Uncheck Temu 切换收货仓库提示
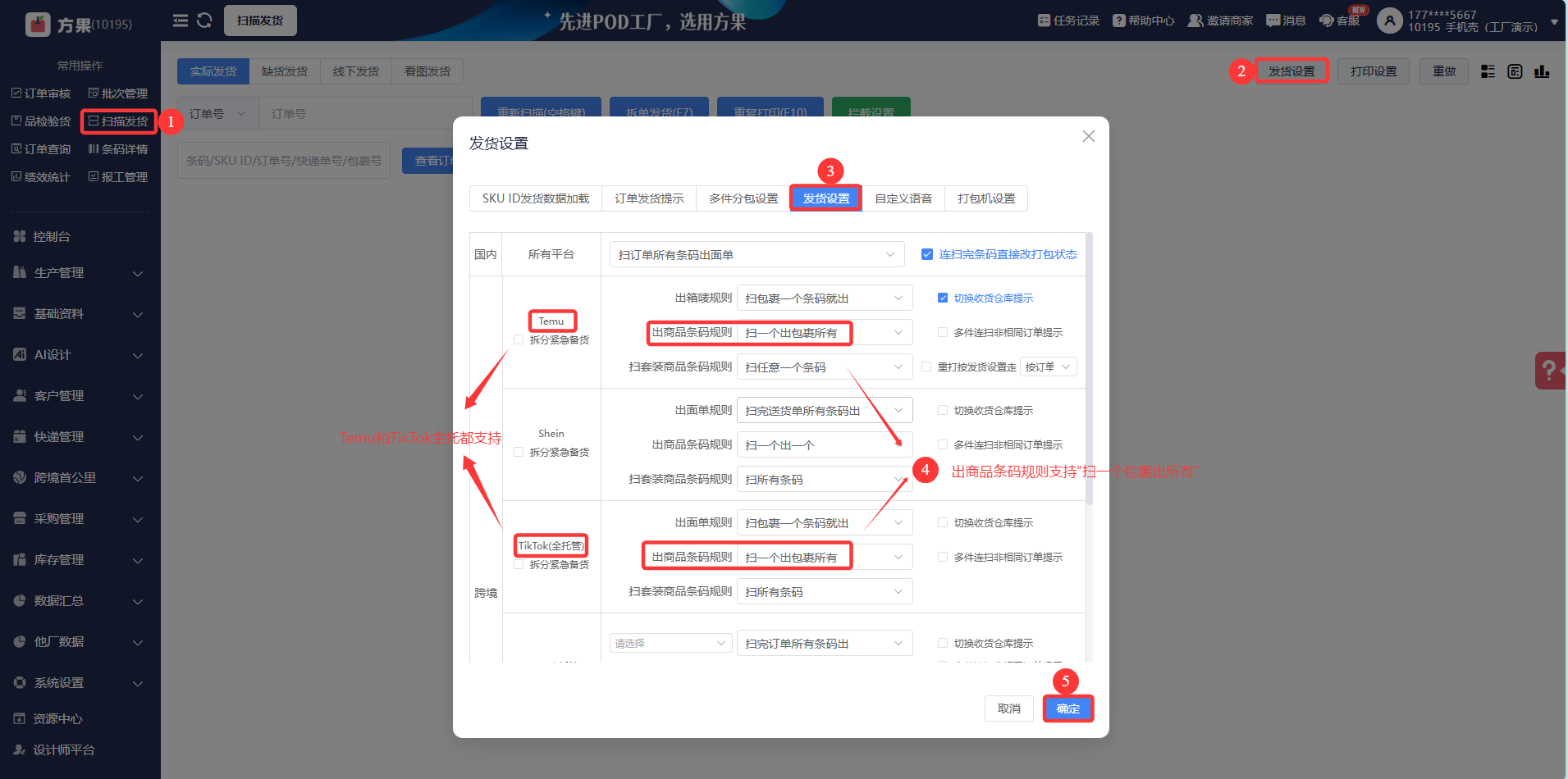 (x=943, y=298)
